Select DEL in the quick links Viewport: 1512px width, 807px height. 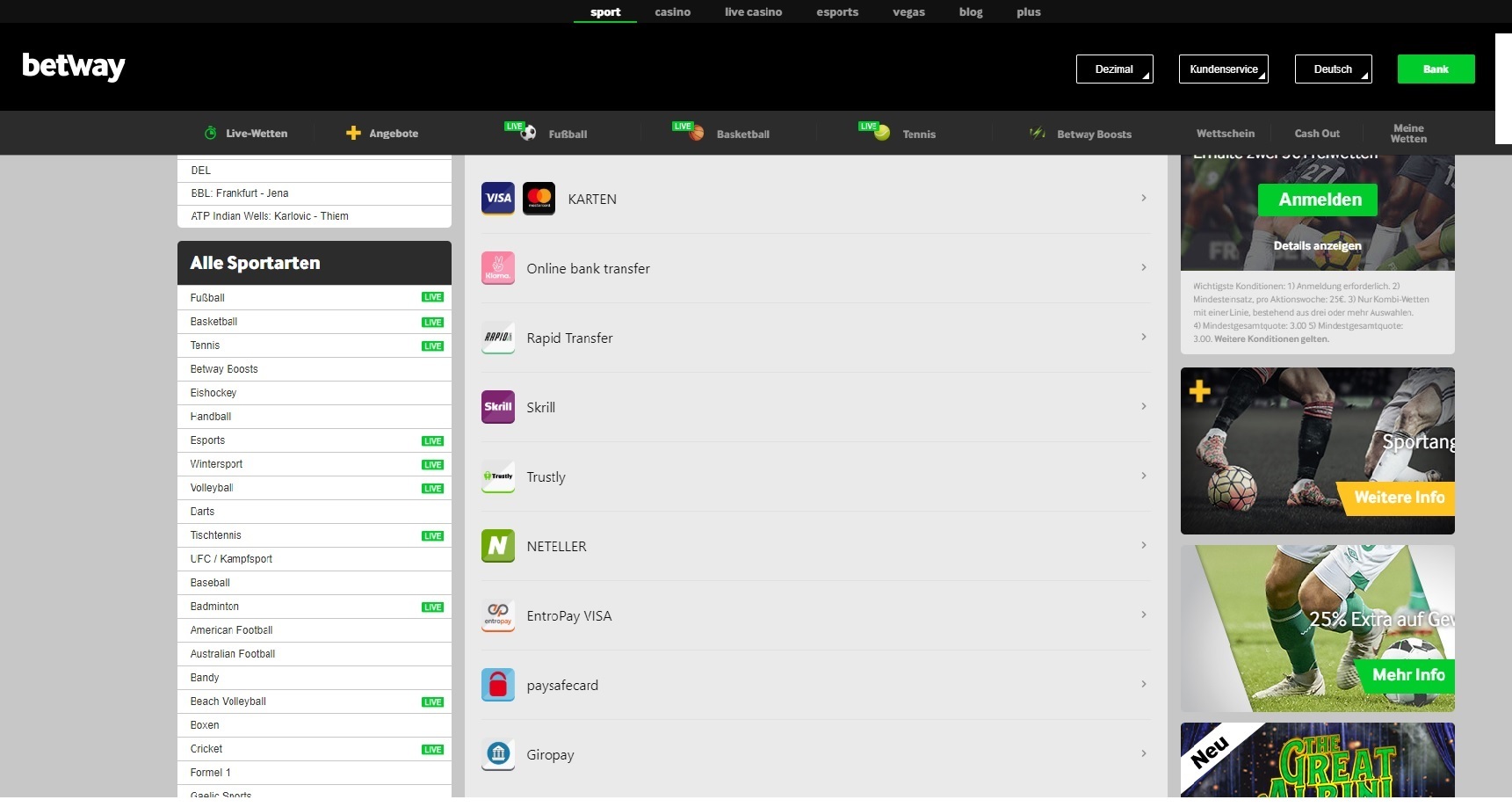click(315, 171)
